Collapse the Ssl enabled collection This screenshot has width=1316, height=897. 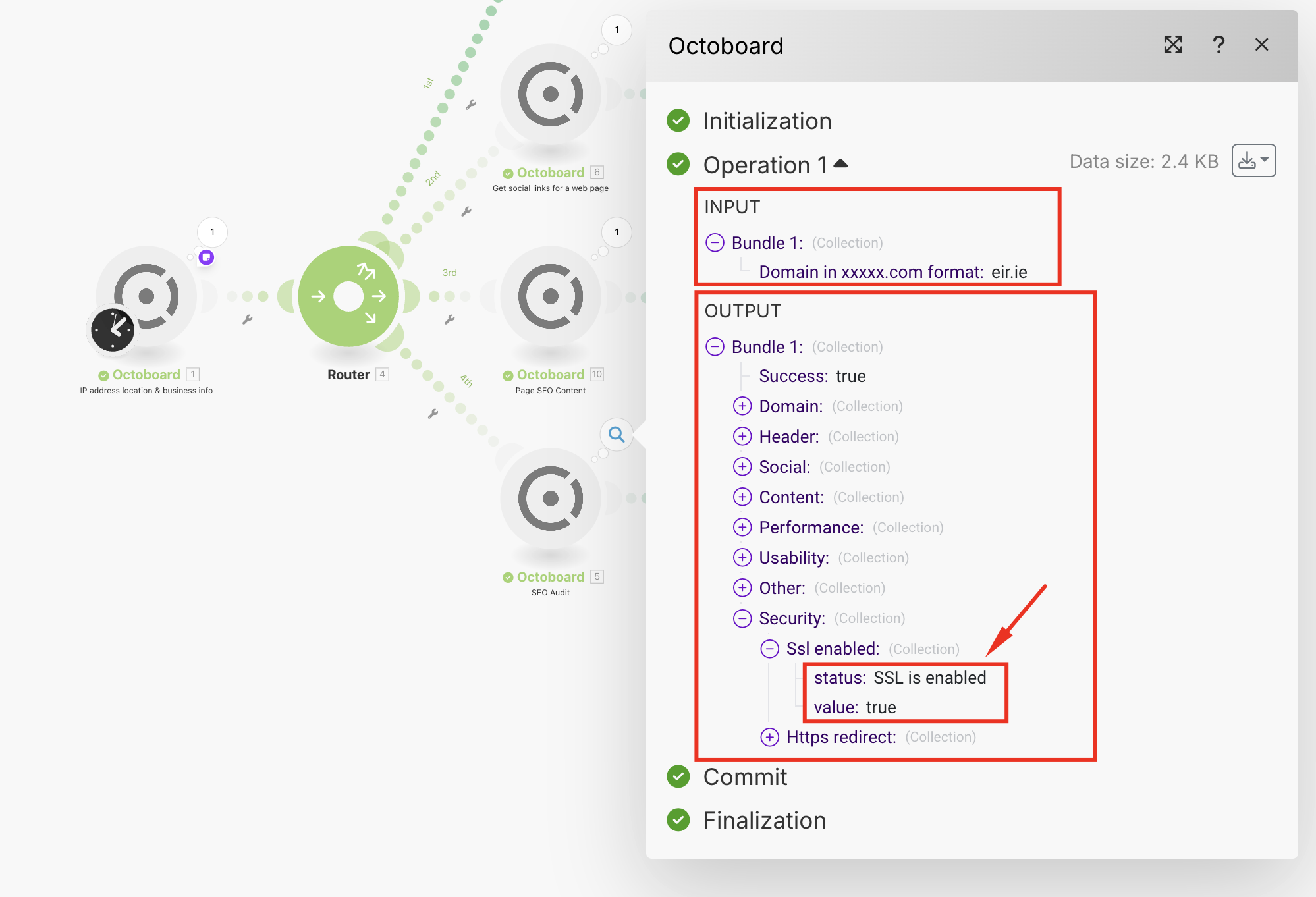pyautogui.click(x=769, y=649)
